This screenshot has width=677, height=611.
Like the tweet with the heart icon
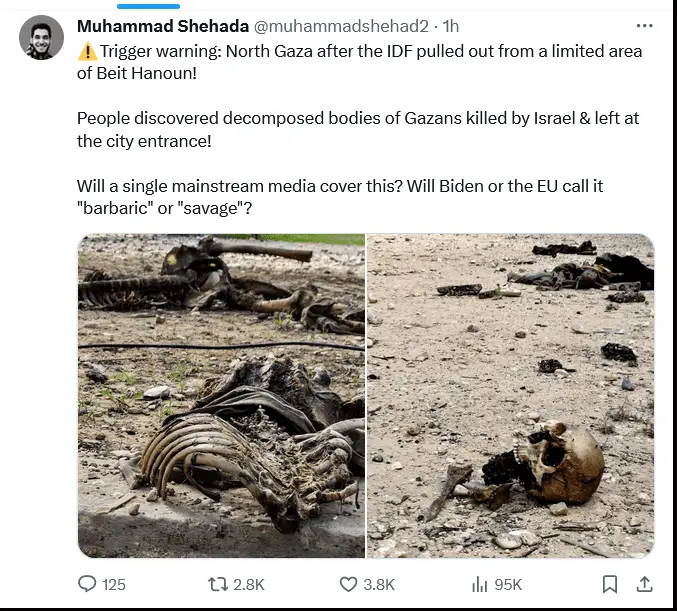348,584
